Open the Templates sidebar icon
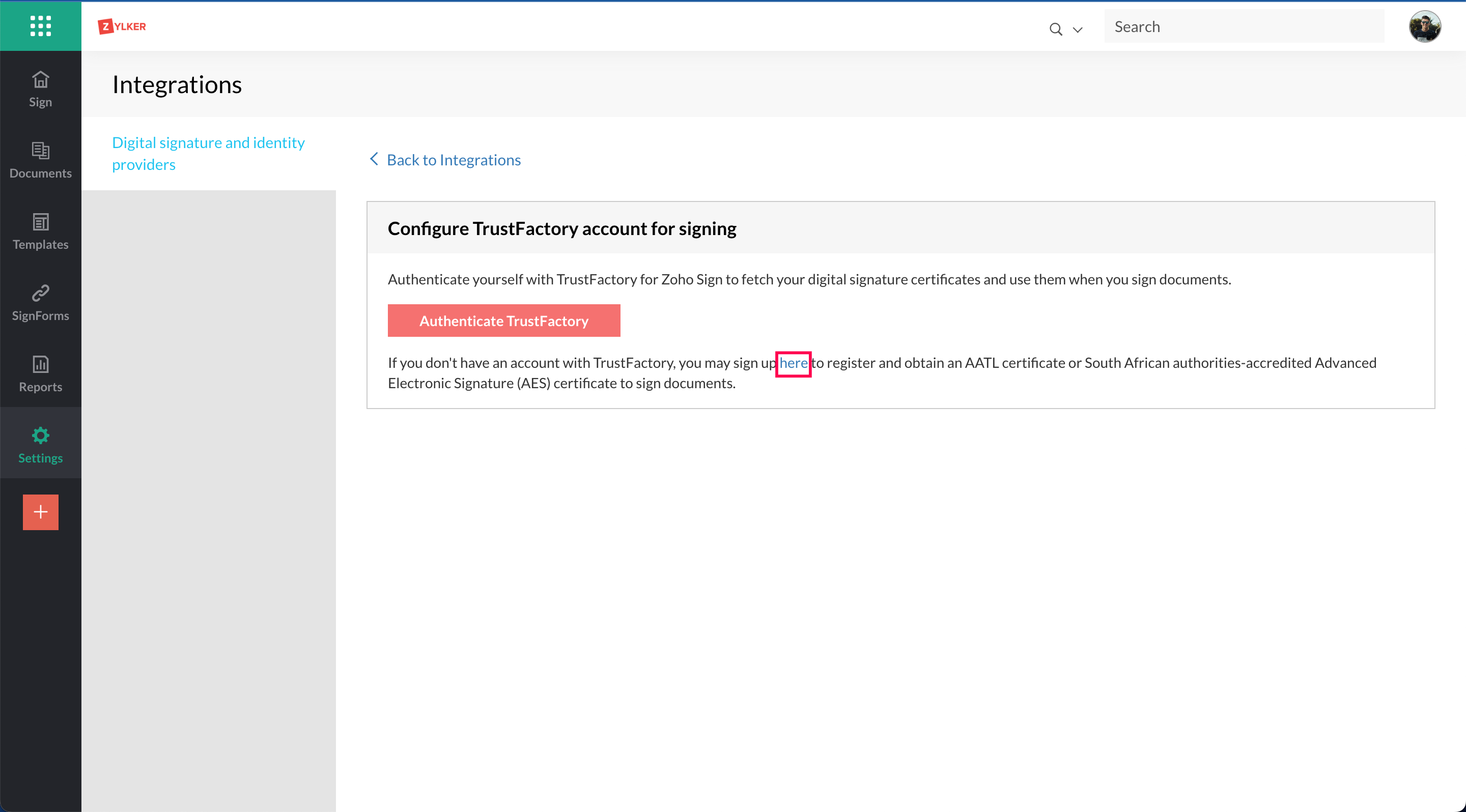The height and width of the screenshot is (812, 1466). (x=40, y=222)
